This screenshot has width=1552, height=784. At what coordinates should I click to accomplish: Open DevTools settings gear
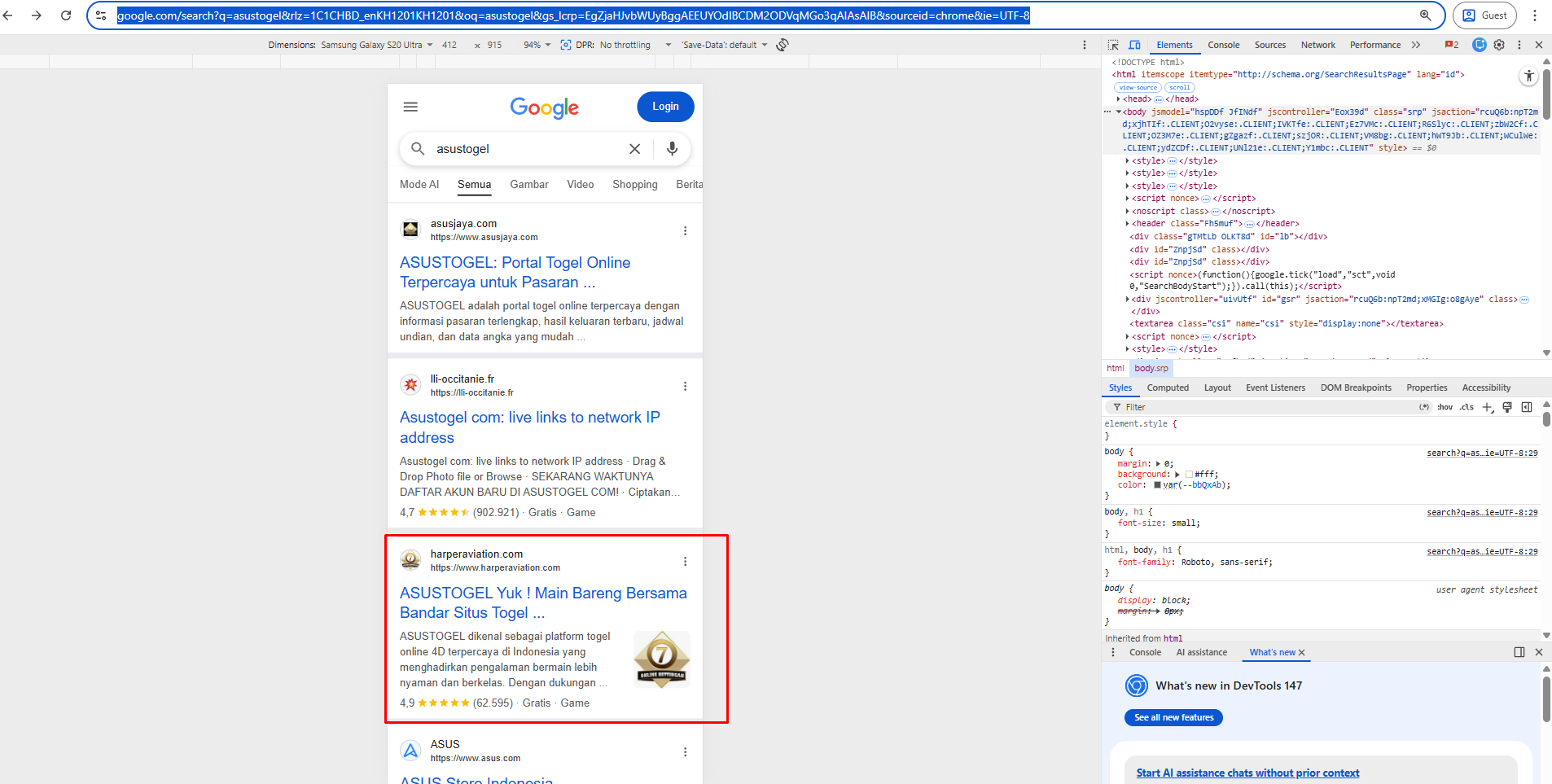point(1499,45)
